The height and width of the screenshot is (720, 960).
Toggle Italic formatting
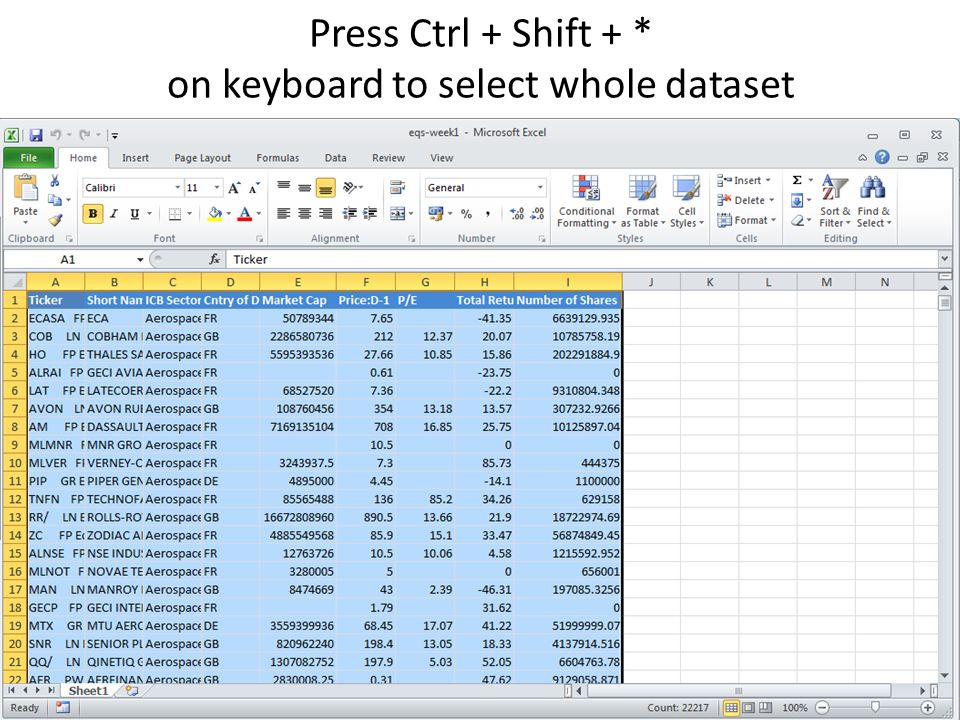click(114, 214)
